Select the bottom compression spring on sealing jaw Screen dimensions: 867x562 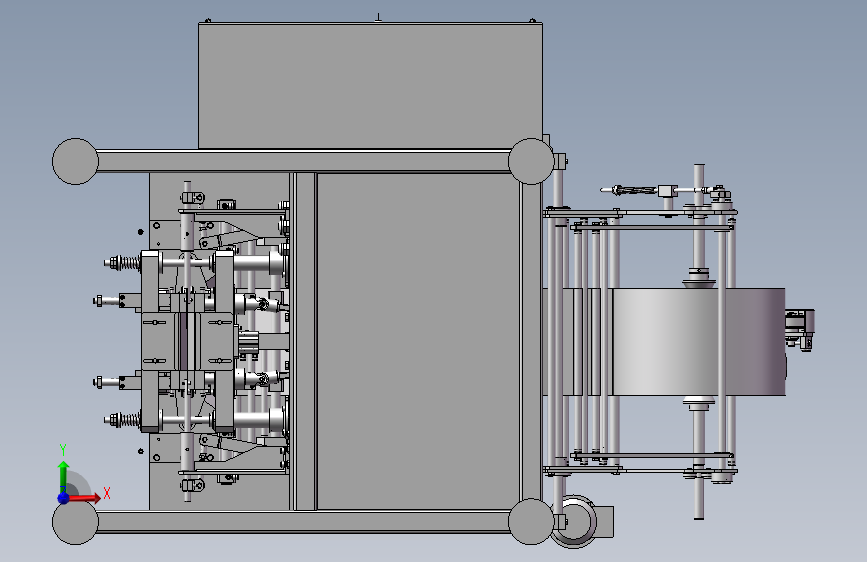pyautogui.click(x=129, y=420)
